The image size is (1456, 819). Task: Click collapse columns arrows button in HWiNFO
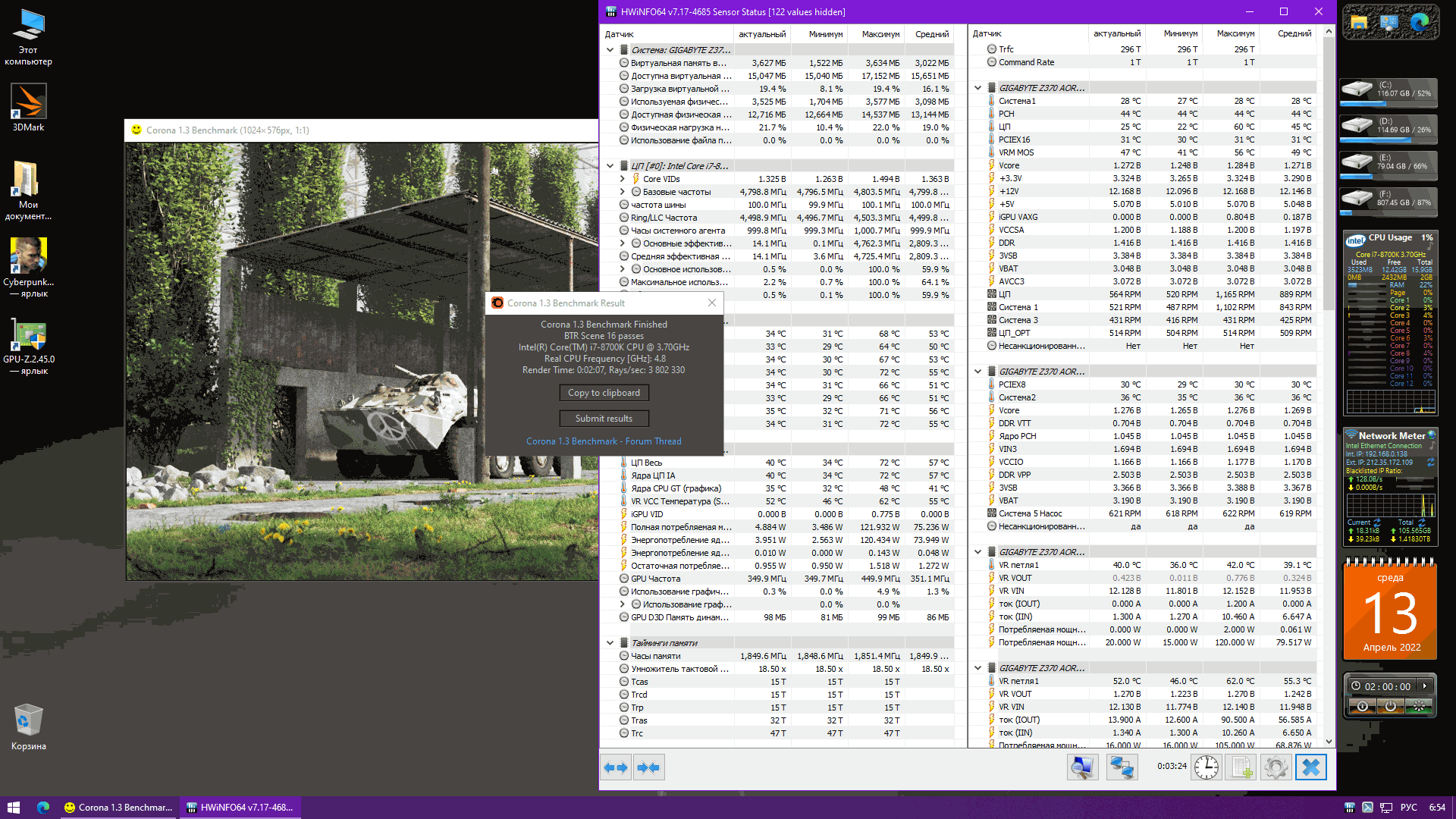[x=648, y=767]
